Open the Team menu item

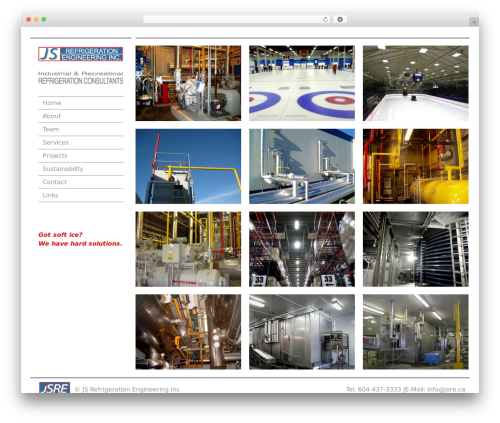81,129
